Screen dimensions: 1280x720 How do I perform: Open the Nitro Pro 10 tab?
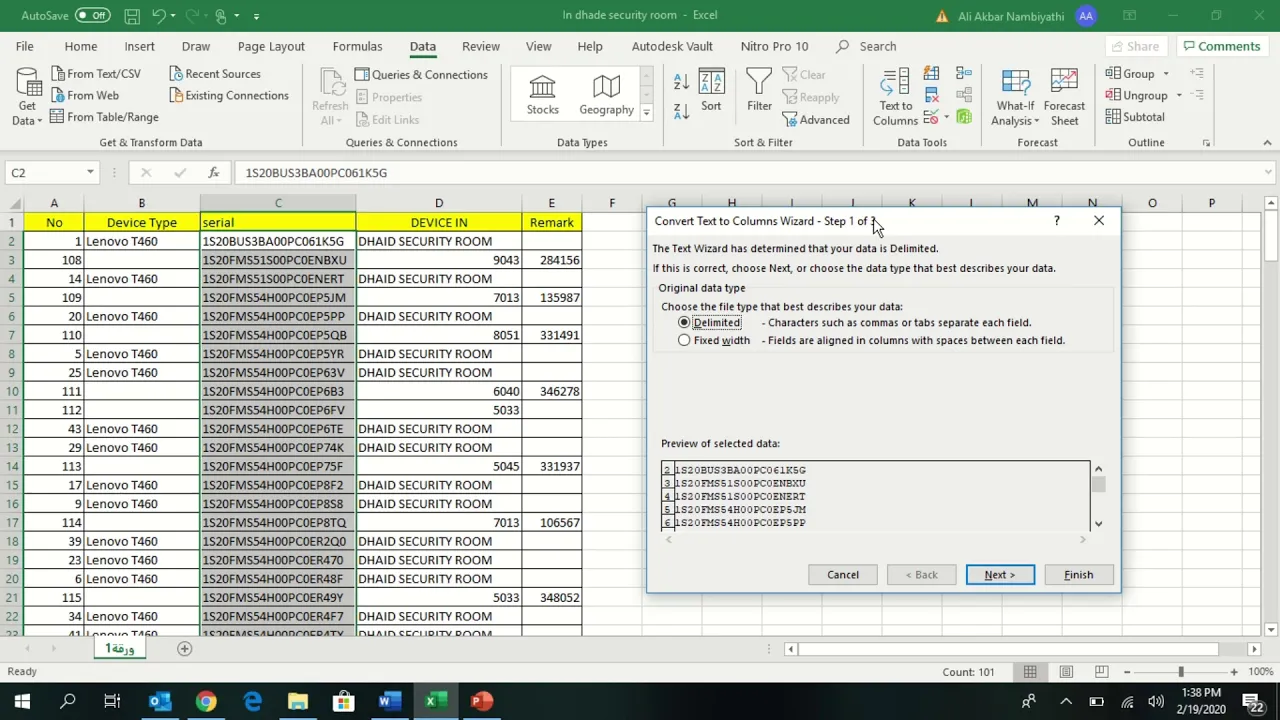775,46
